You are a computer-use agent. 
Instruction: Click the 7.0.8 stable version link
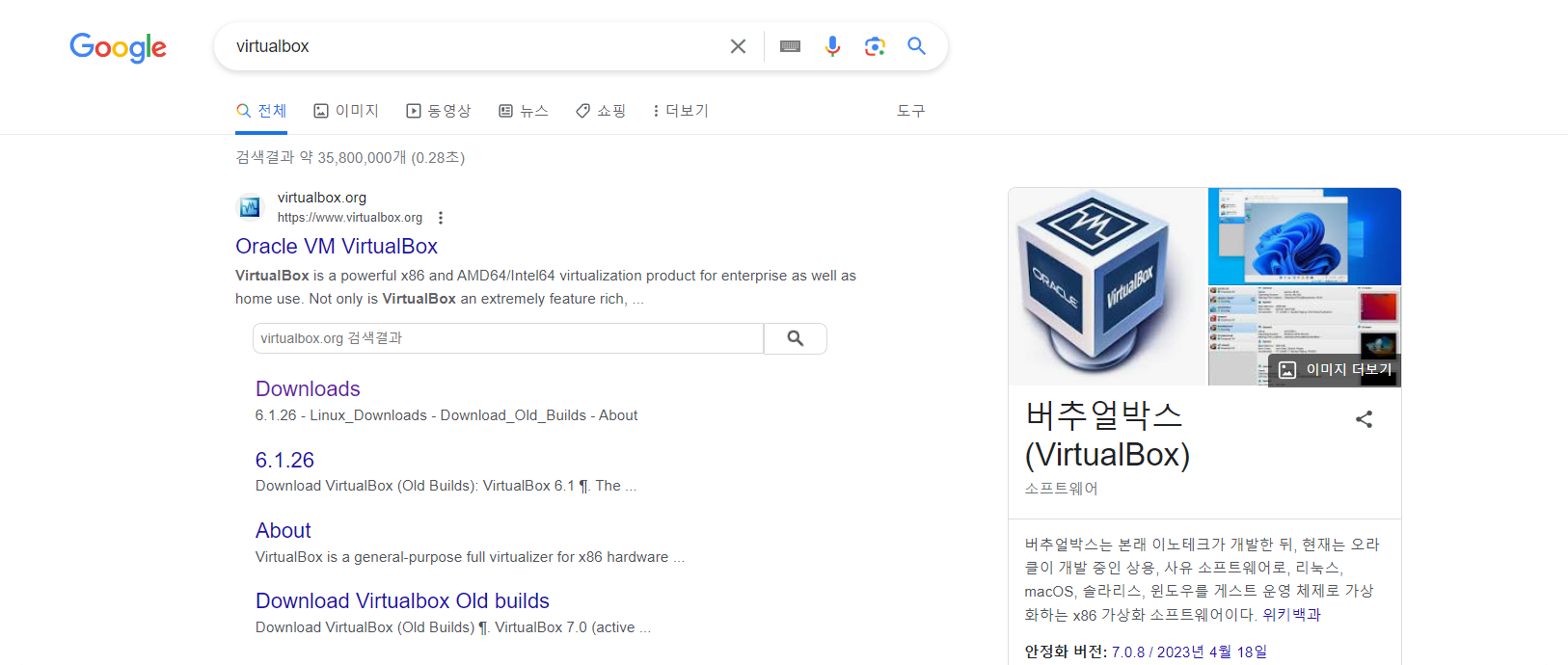[x=1128, y=652]
